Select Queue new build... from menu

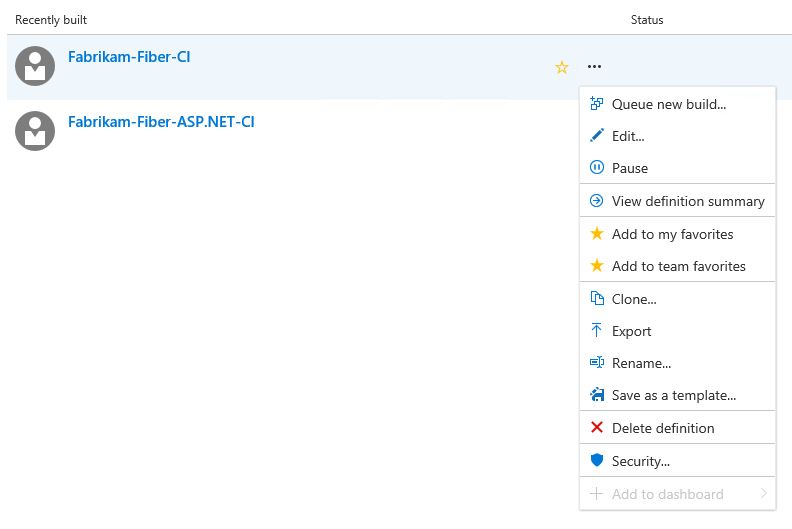677,104
